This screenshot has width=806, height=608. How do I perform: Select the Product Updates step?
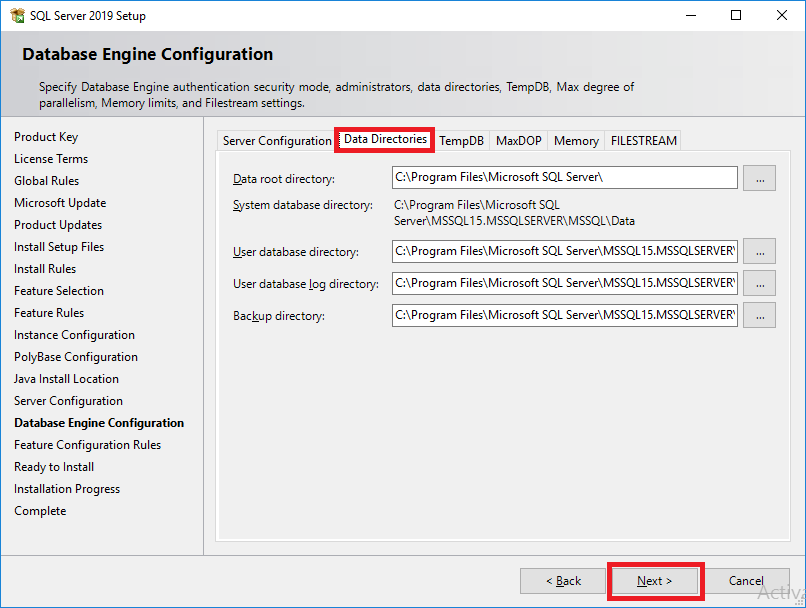click(58, 225)
